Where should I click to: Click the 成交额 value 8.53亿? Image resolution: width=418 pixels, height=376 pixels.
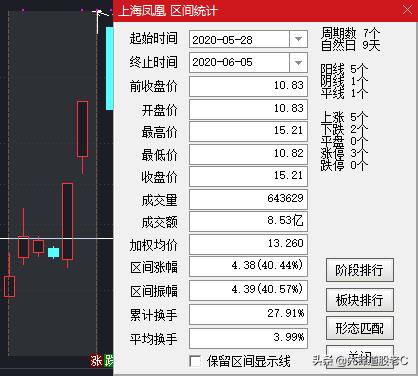(x=248, y=221)
